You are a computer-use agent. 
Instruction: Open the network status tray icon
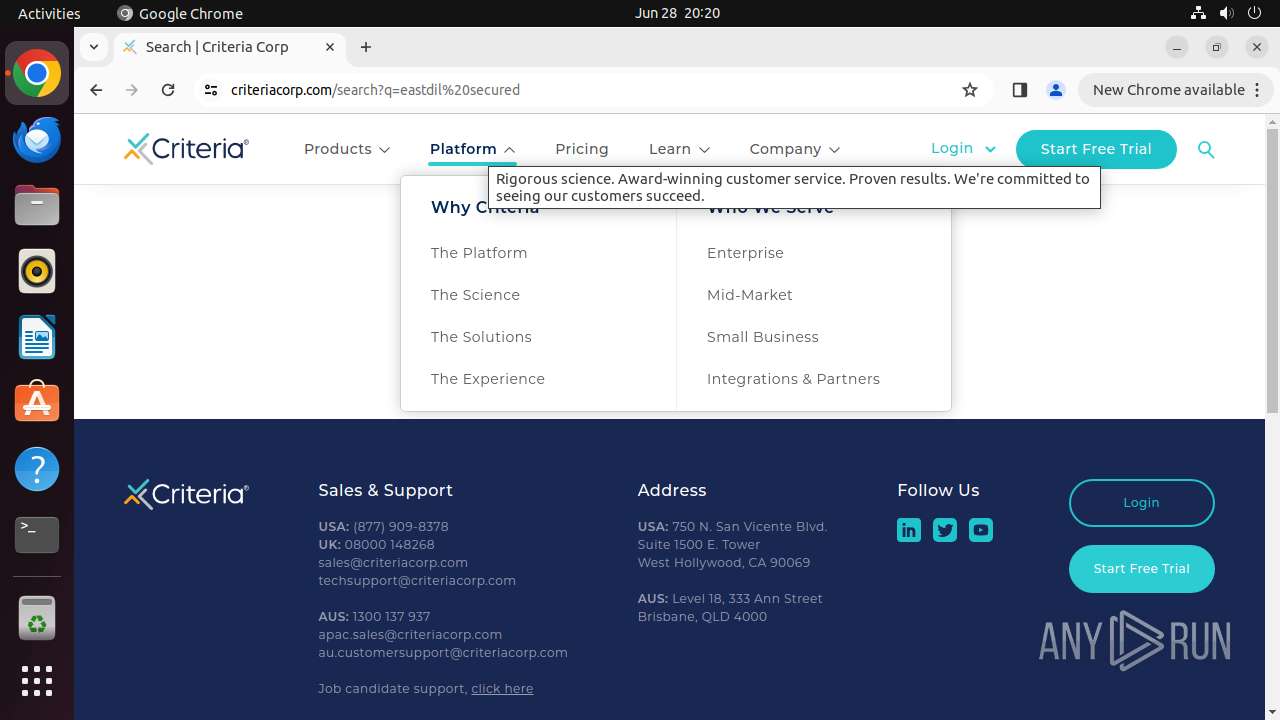[x=1198, y=13]
